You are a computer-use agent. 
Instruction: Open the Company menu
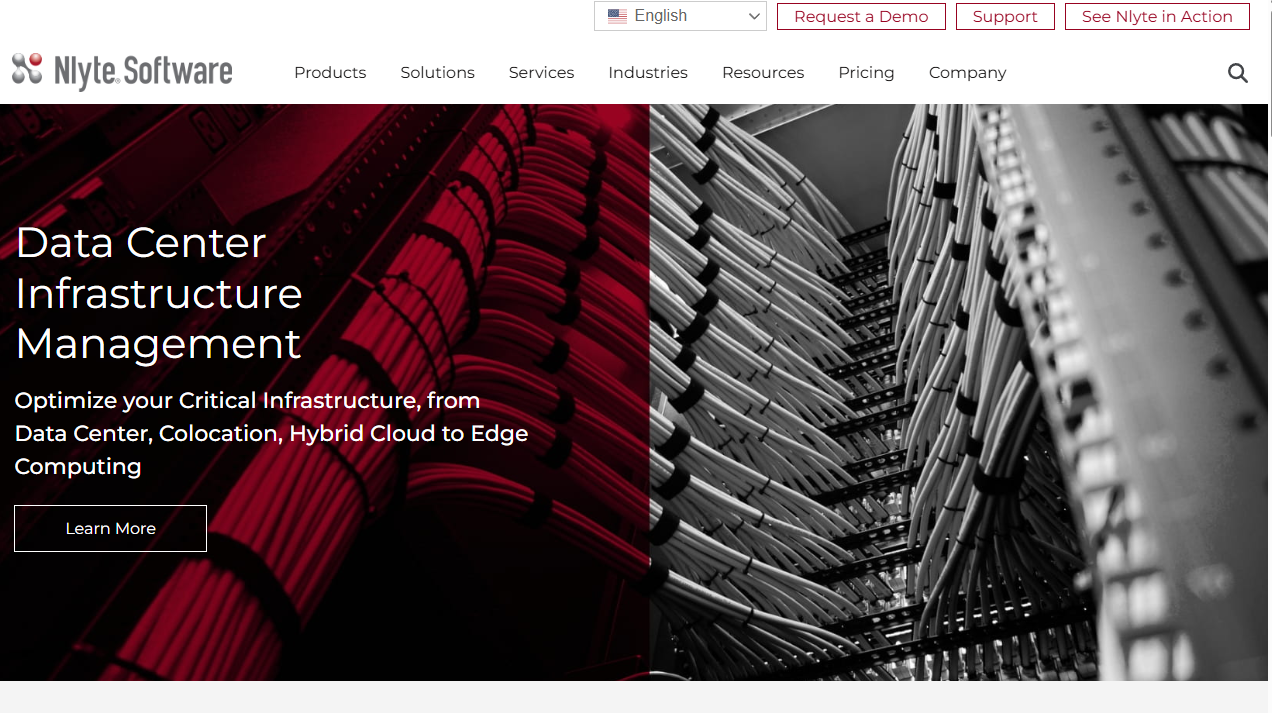pos(967,73)
